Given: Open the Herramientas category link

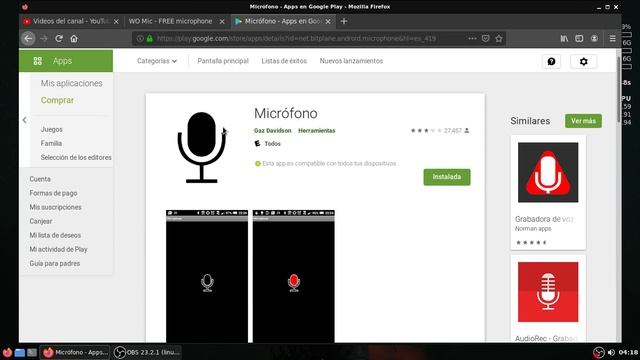Looking at the screenshot, I should pyautogui.click(x=317, y=131).
